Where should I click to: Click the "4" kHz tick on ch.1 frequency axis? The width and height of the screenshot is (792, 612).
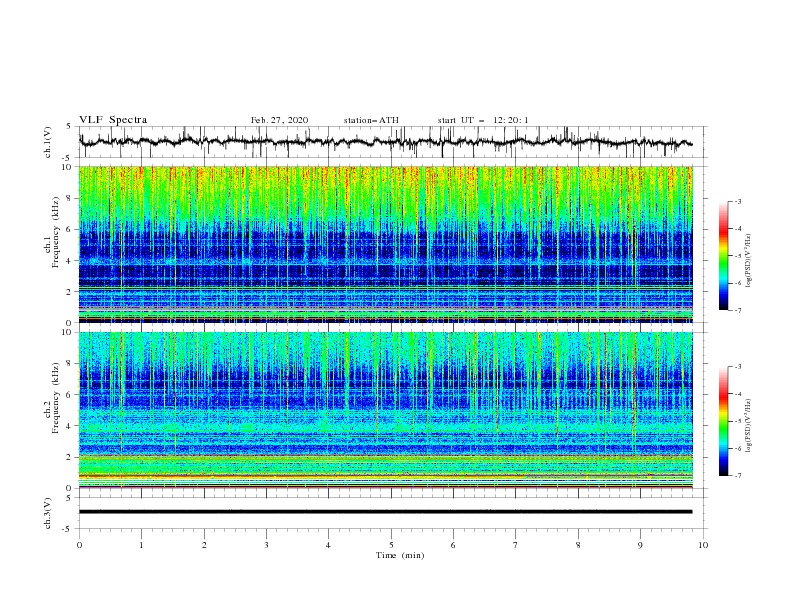pos(70,261)
